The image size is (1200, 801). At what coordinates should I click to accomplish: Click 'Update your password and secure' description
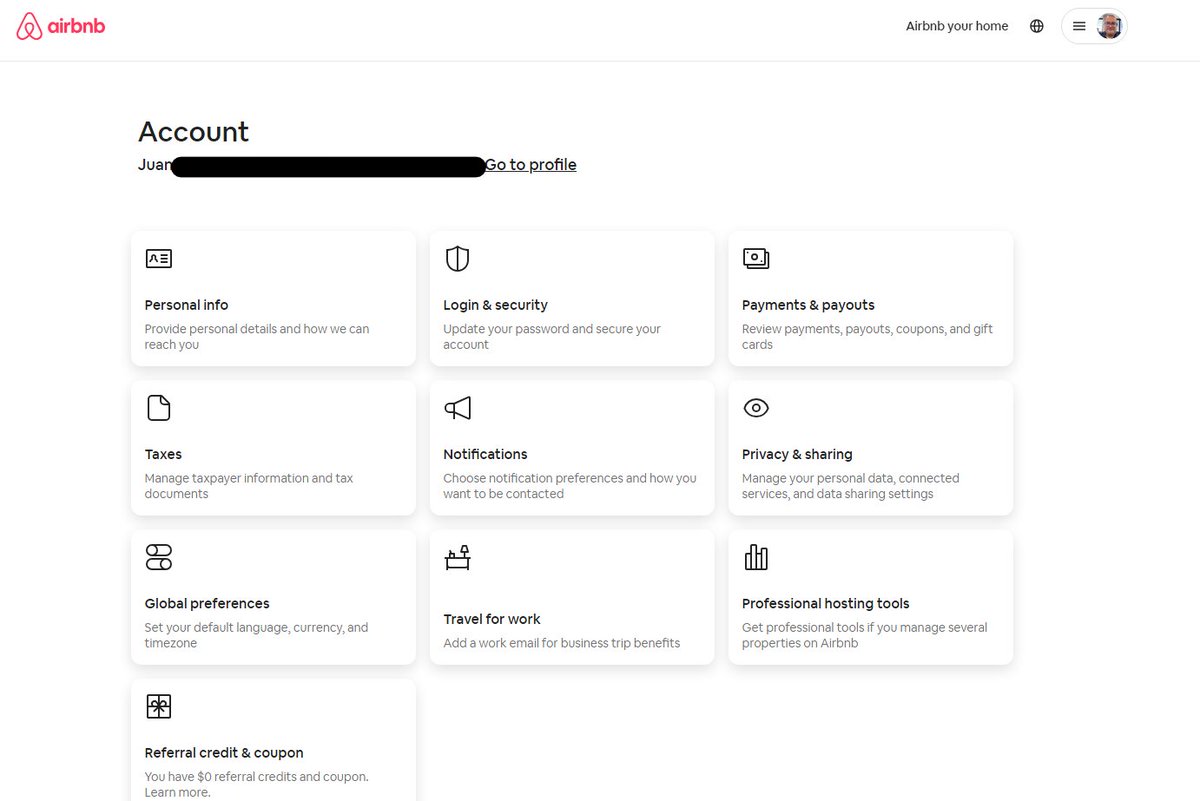(552, 337)
